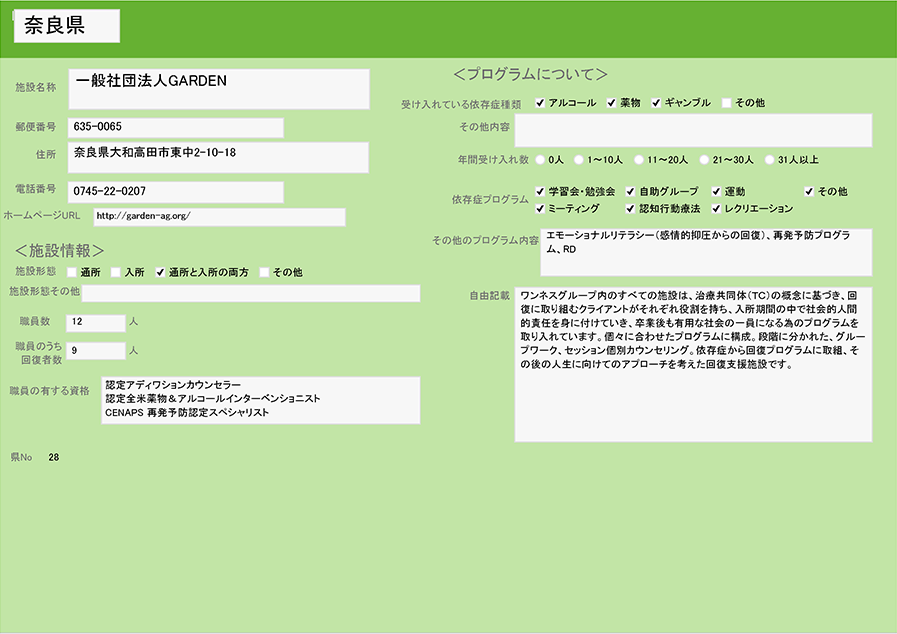Check the その他 dependency type checkbox
Viewport: 897px width, 634px height.
coord(727,103)
